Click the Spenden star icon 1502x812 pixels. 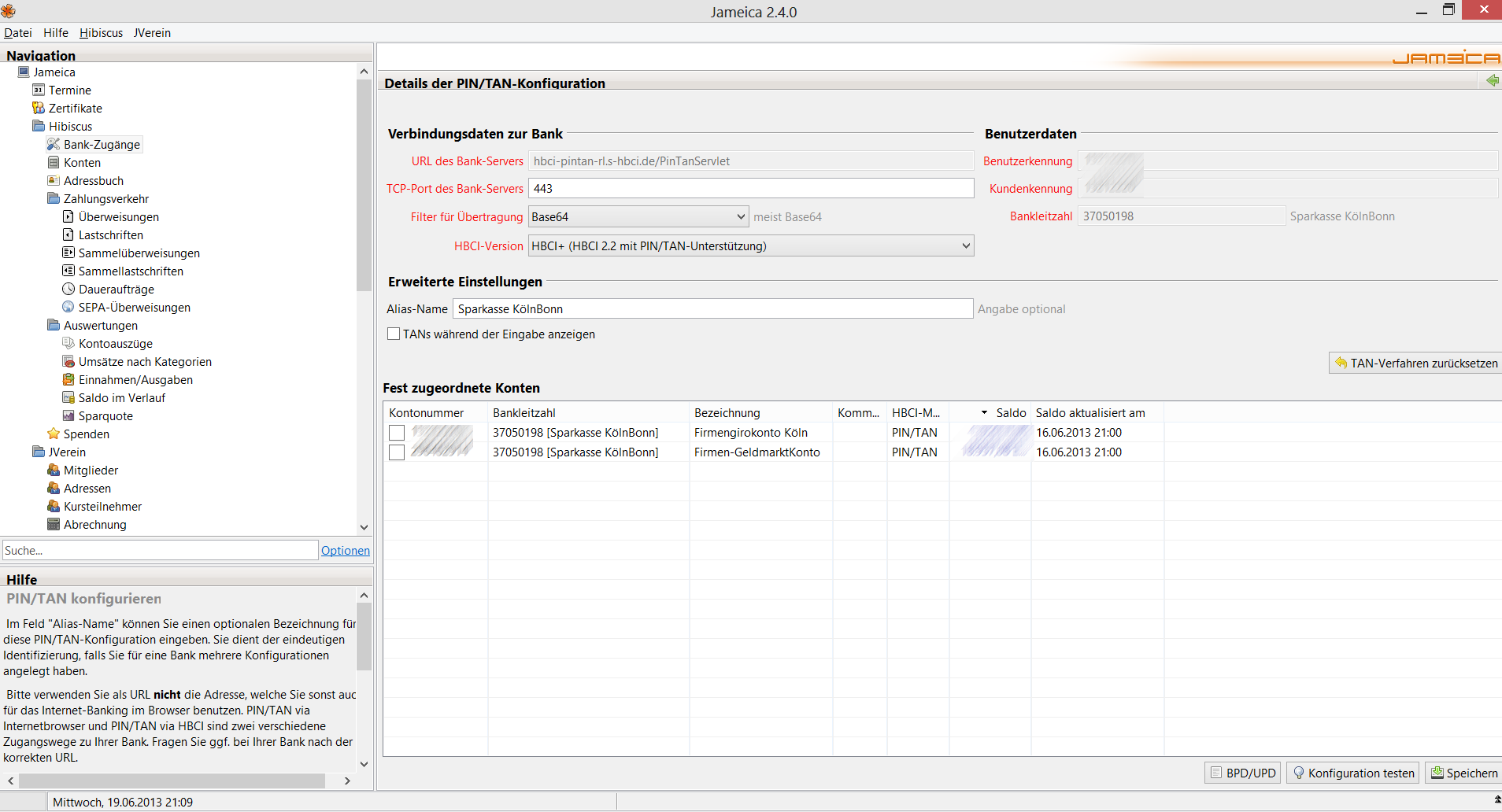[x=54, y=434]
